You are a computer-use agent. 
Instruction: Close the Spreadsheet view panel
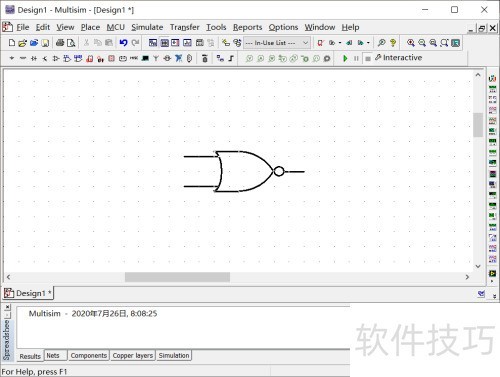7,306
